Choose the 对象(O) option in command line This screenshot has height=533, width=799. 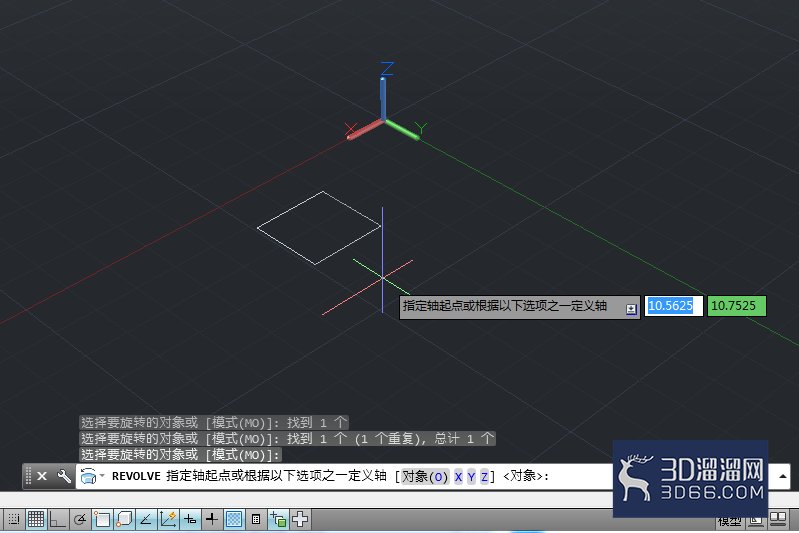[424, 476]
